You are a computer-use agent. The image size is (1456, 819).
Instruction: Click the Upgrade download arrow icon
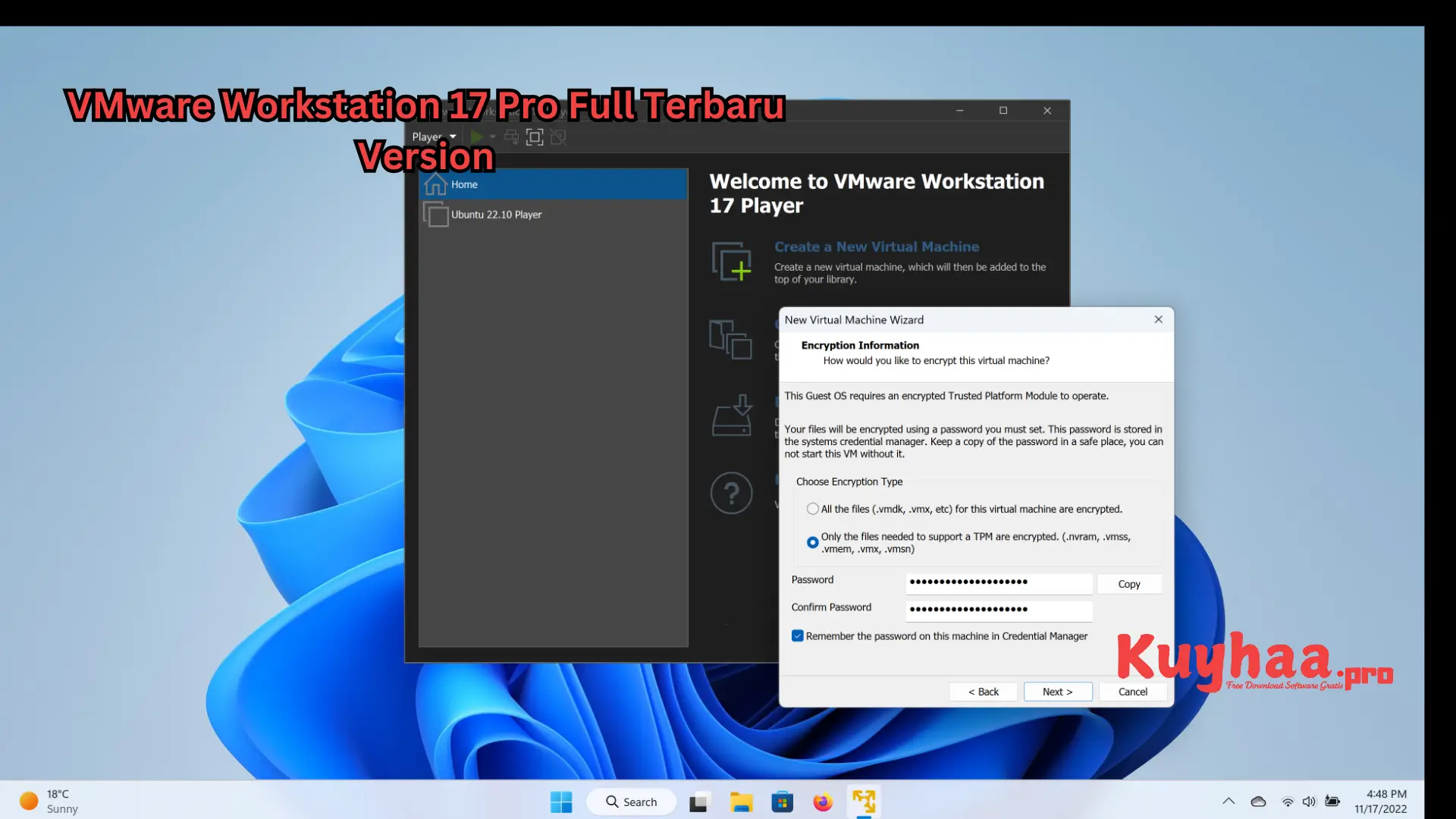coord(733,415)
